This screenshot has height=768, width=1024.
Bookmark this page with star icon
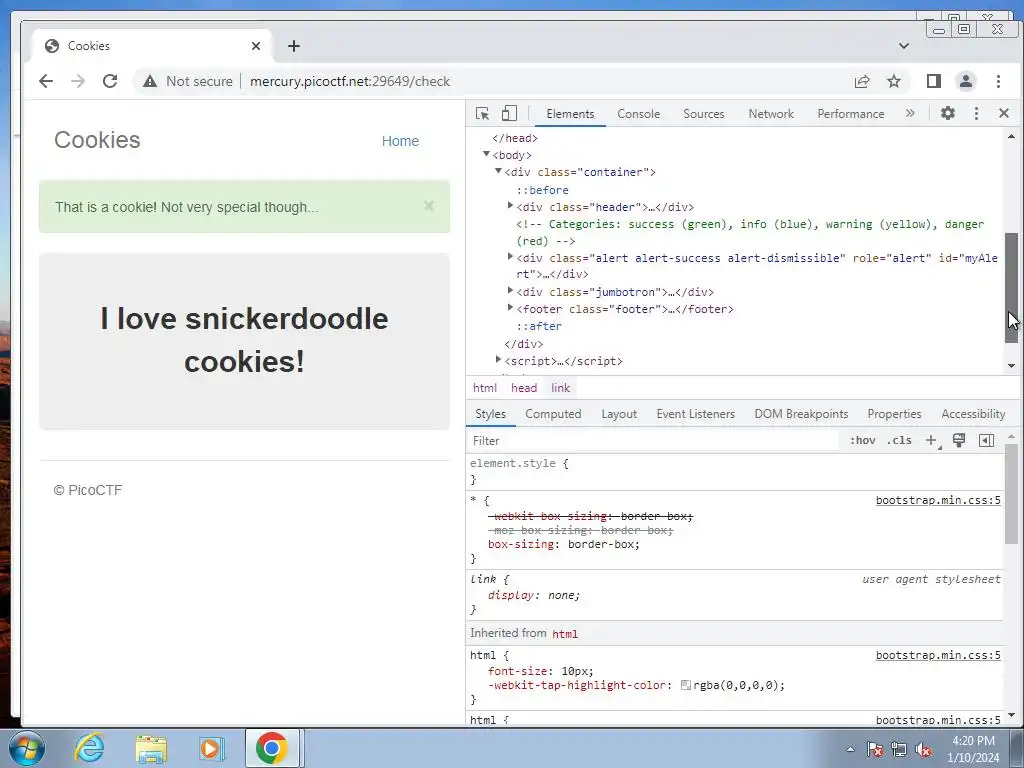pos(894,81)
